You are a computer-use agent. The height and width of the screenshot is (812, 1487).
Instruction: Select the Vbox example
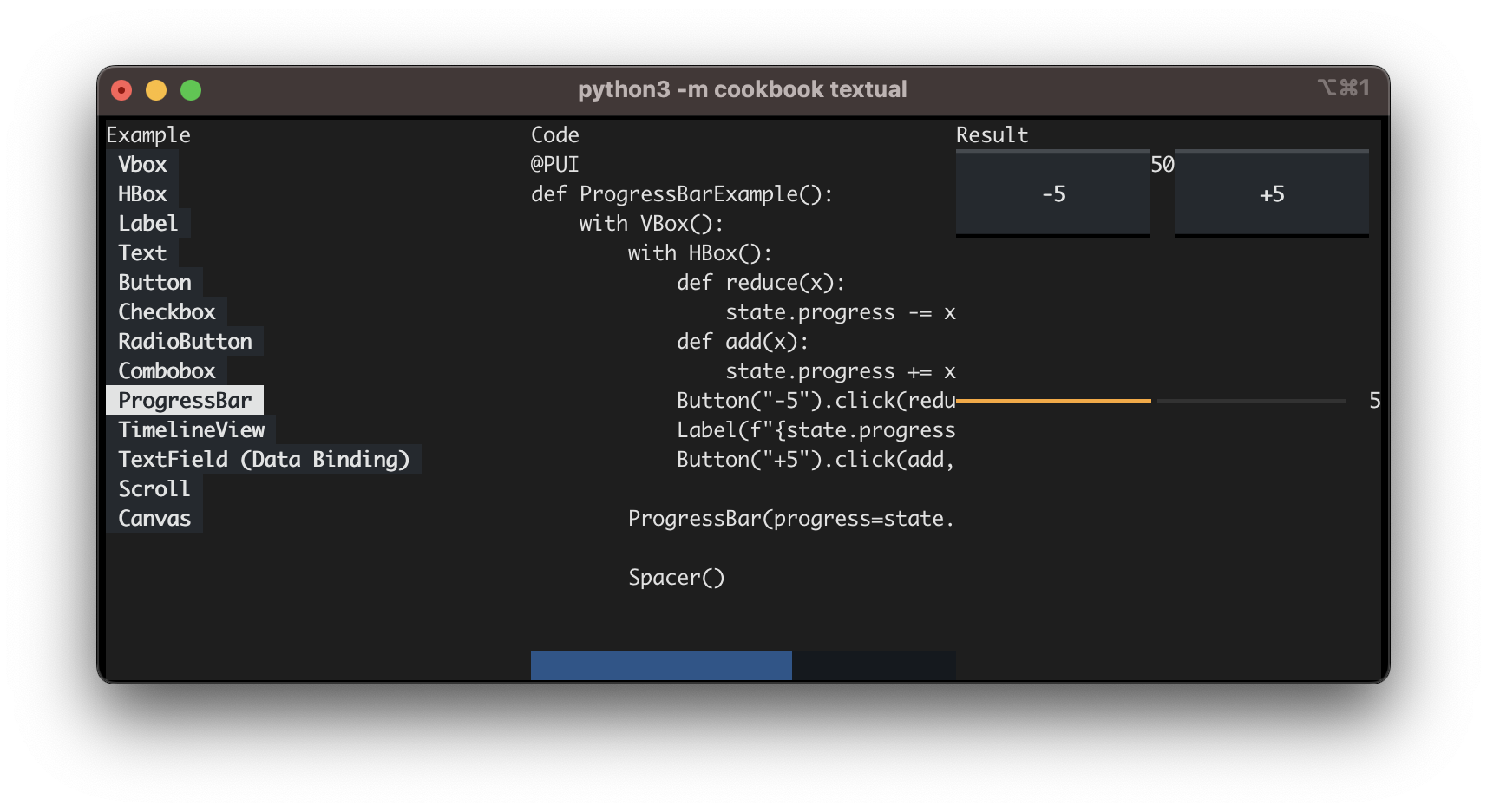click(x=142, y=164)
